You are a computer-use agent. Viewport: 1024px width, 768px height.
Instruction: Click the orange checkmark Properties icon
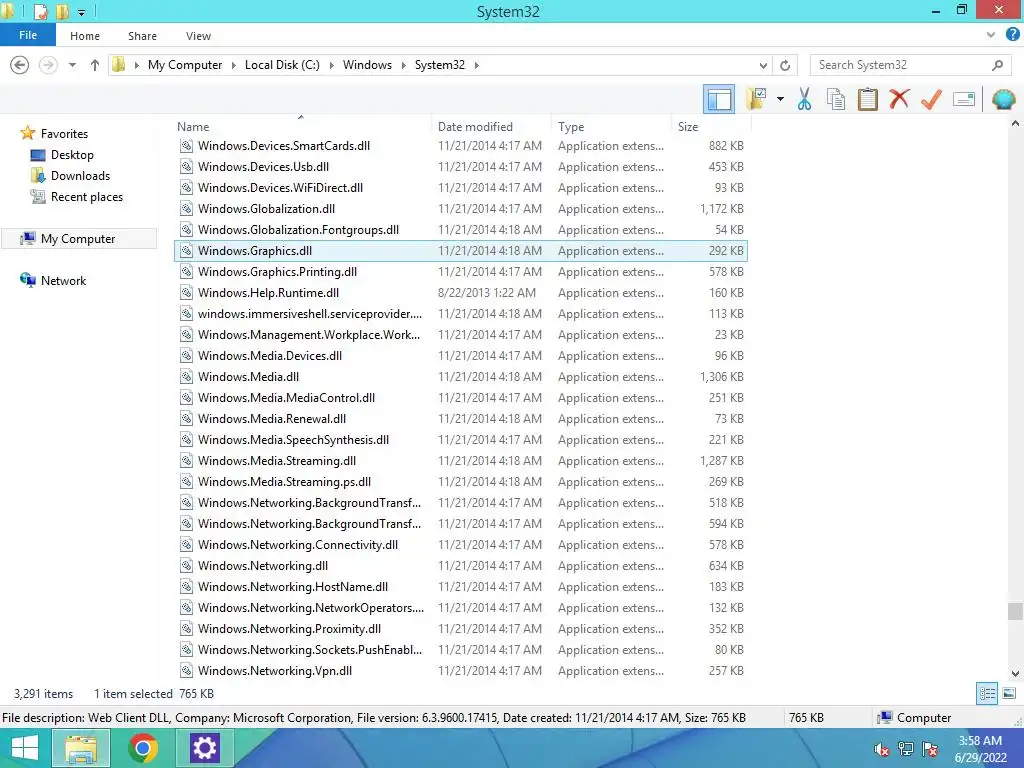pos(931,99)
